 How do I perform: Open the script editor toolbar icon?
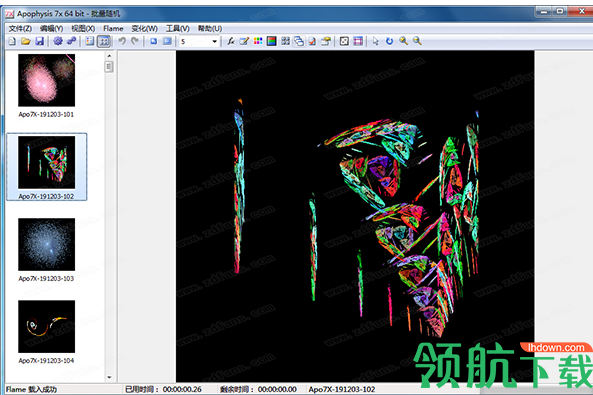click(326, 41)
